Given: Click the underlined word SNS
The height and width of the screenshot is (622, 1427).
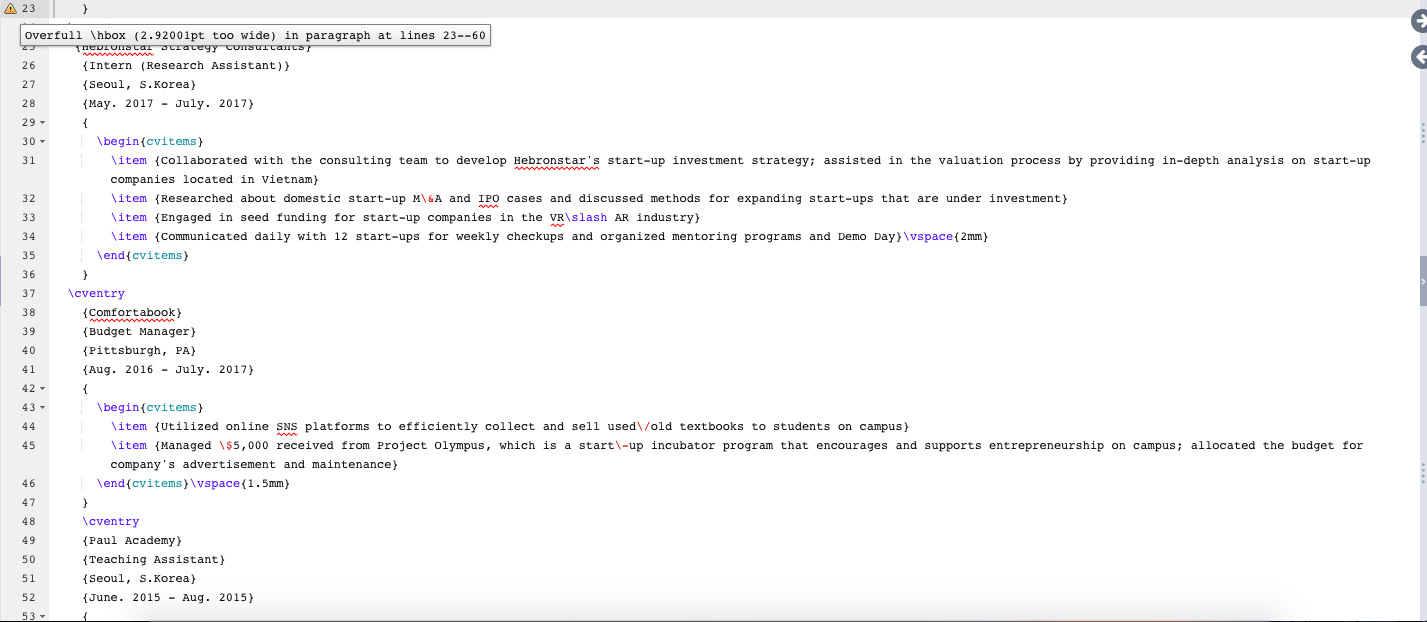Looking at the screenshot, I should pos(287,427).
